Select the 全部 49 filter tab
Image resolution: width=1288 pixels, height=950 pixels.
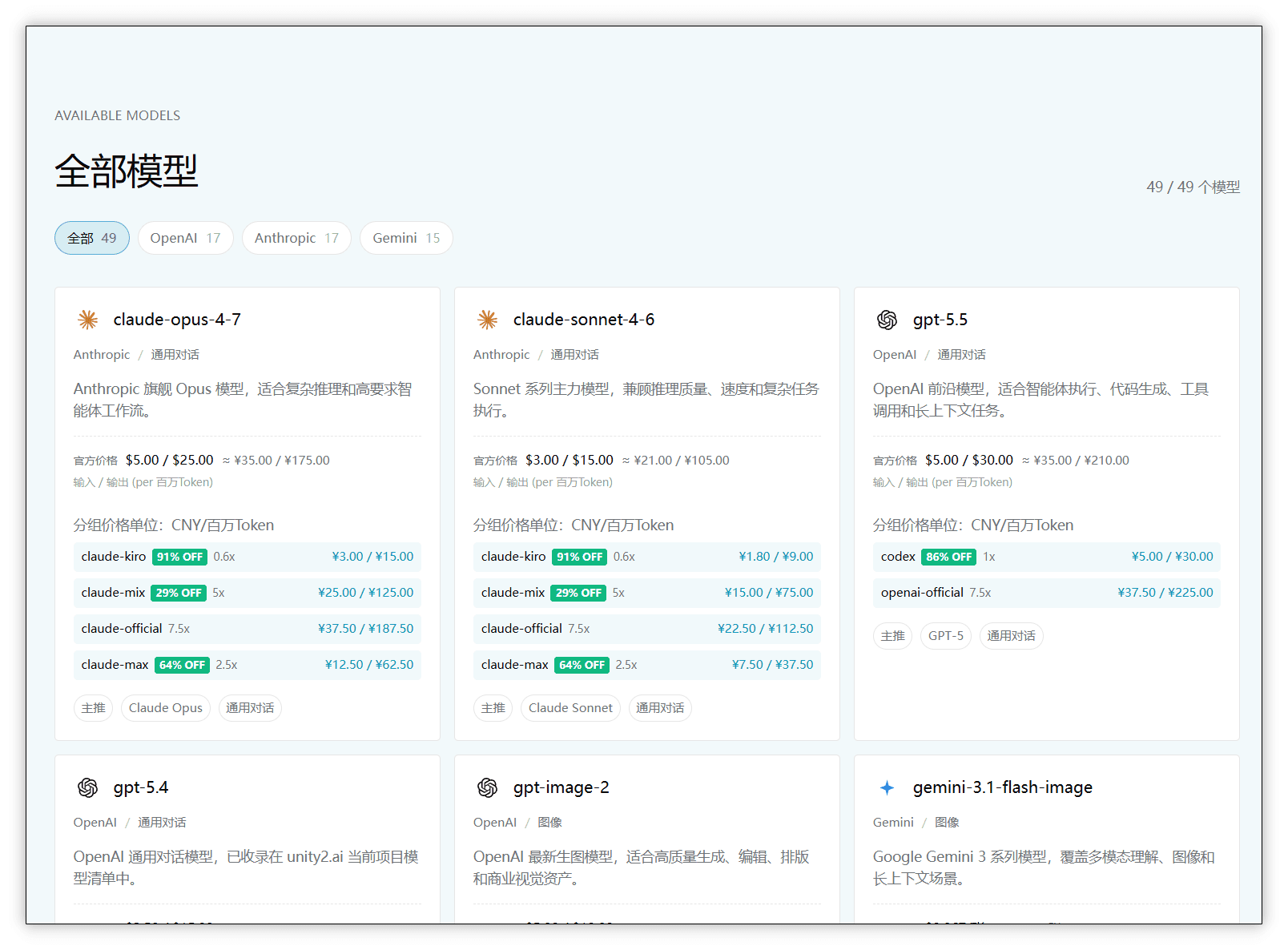pyautogui.click(x=92, y=238)
